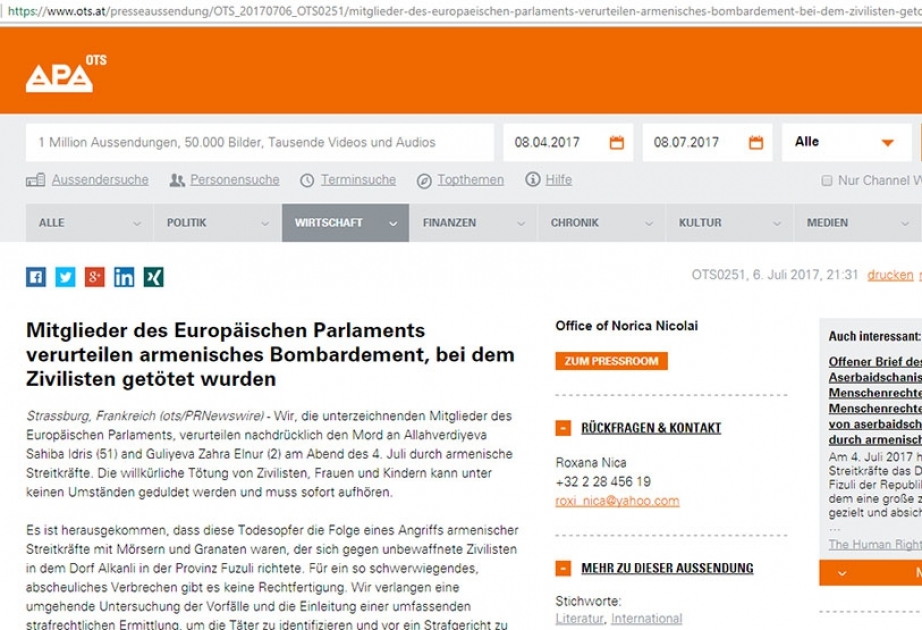Share article on Google Plus

(x=95, y=277)
